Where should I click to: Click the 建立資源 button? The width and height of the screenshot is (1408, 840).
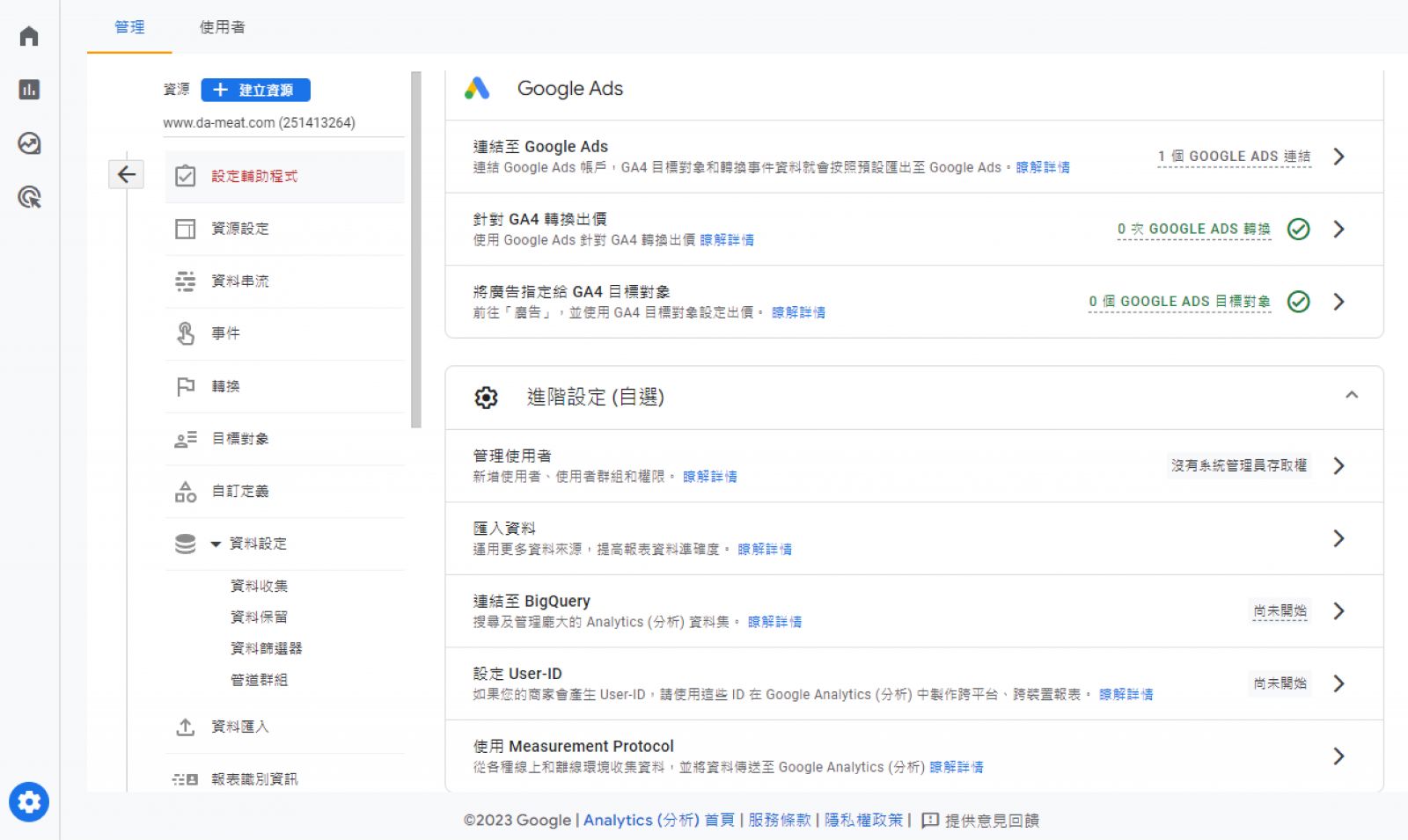tap(255, 90)
